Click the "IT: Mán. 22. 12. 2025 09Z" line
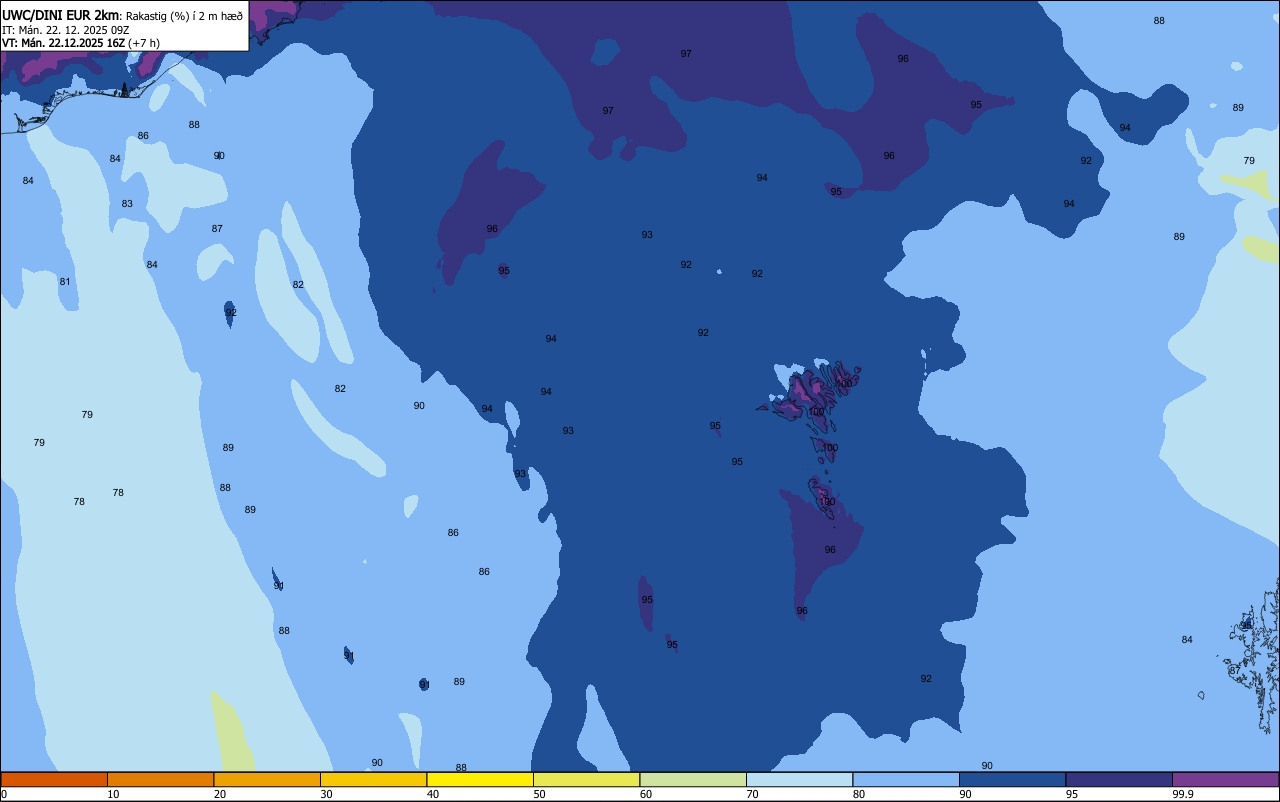 click(x=66, y=30)
